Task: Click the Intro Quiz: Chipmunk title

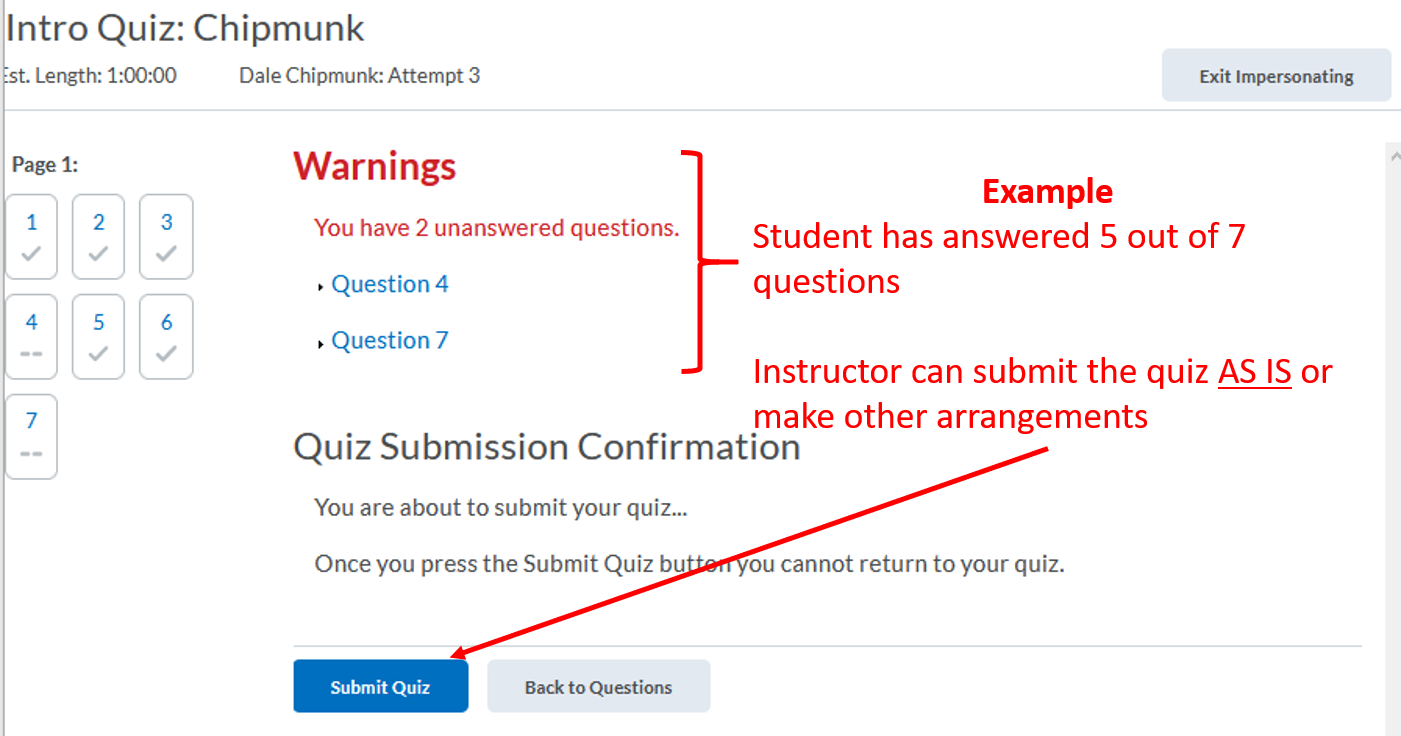Action: 184,28
